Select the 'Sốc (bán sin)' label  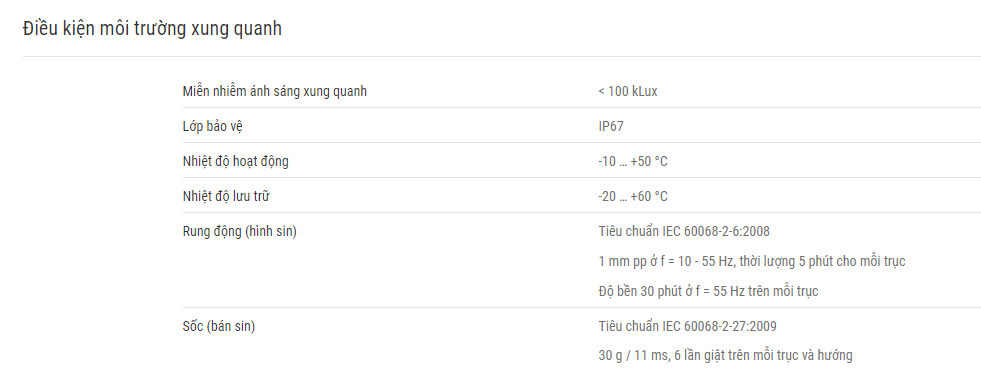coord(219,326)
